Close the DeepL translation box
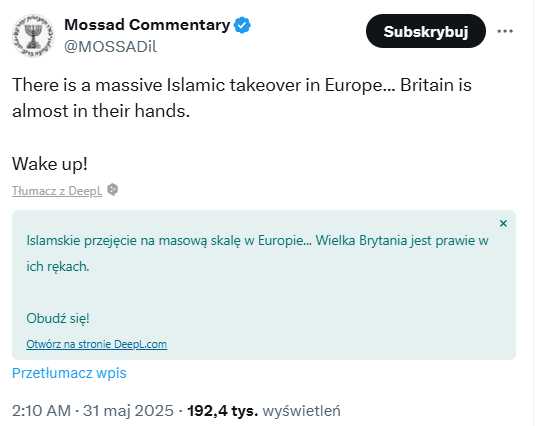 point(503,223)
